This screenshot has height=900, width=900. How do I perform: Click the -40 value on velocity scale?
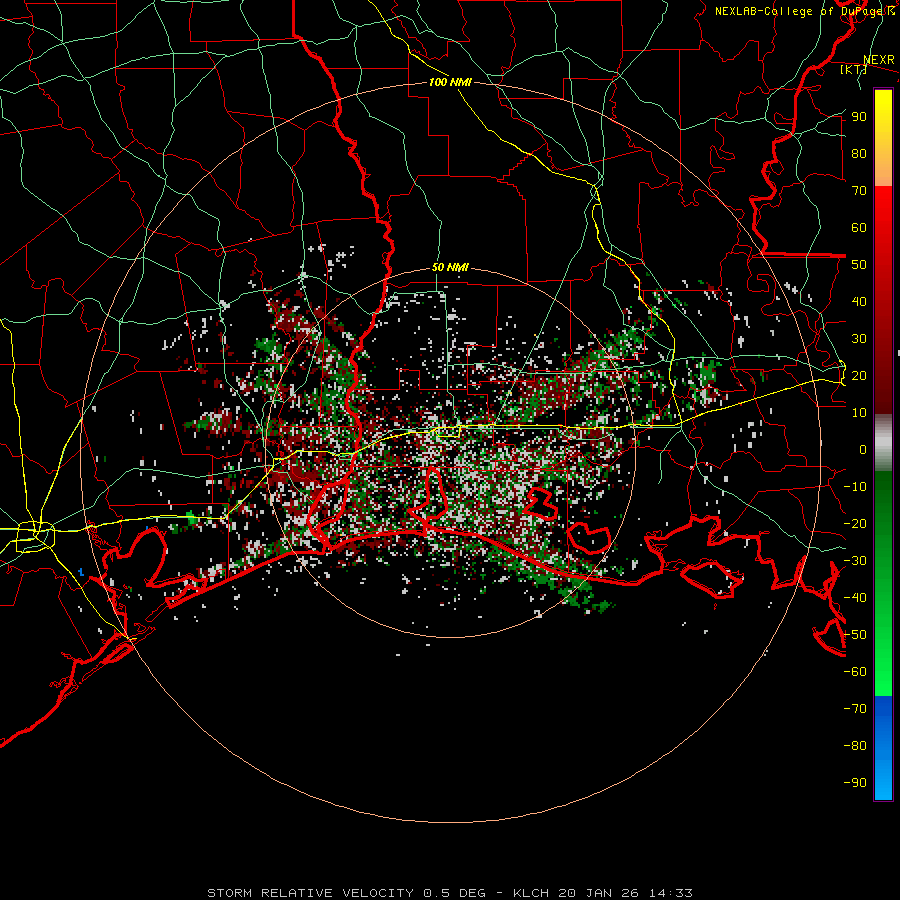pos(855,598)
